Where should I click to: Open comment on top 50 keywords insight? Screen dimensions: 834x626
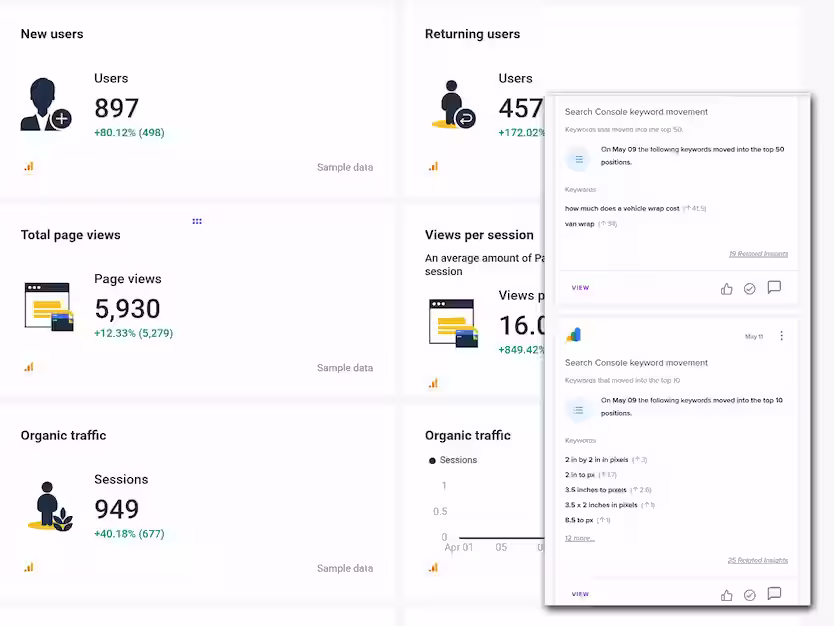tap(774, 288)
